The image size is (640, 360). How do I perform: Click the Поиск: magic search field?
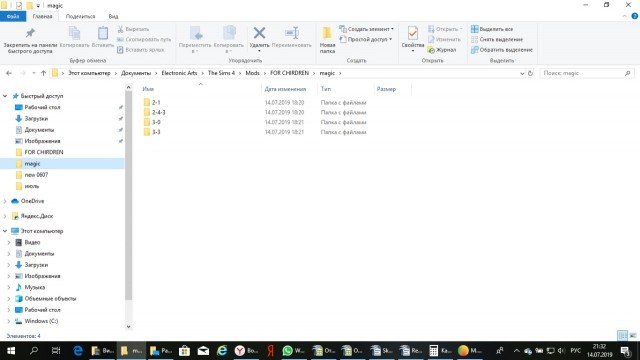(x=587, y=73)
